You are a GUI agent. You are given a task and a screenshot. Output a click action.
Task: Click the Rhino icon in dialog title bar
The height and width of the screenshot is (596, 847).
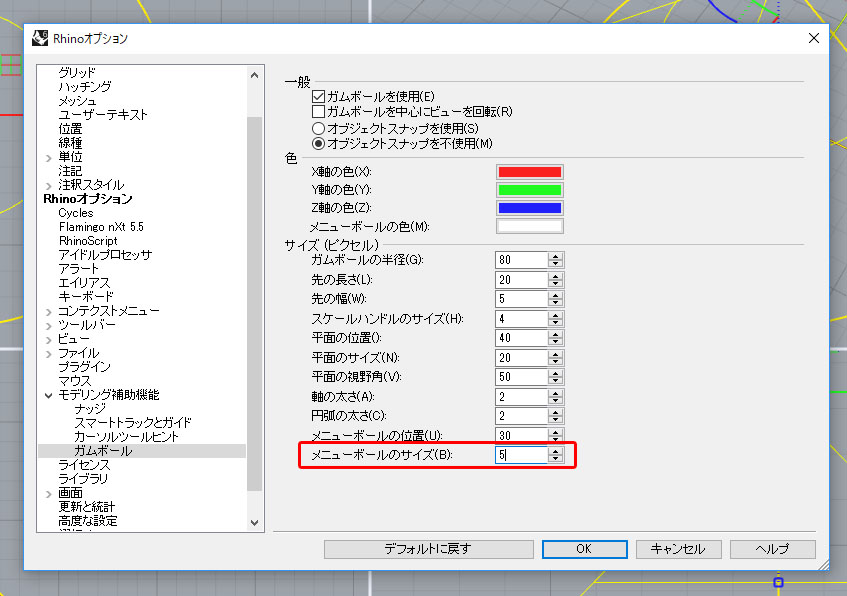[x=40, y=38]
